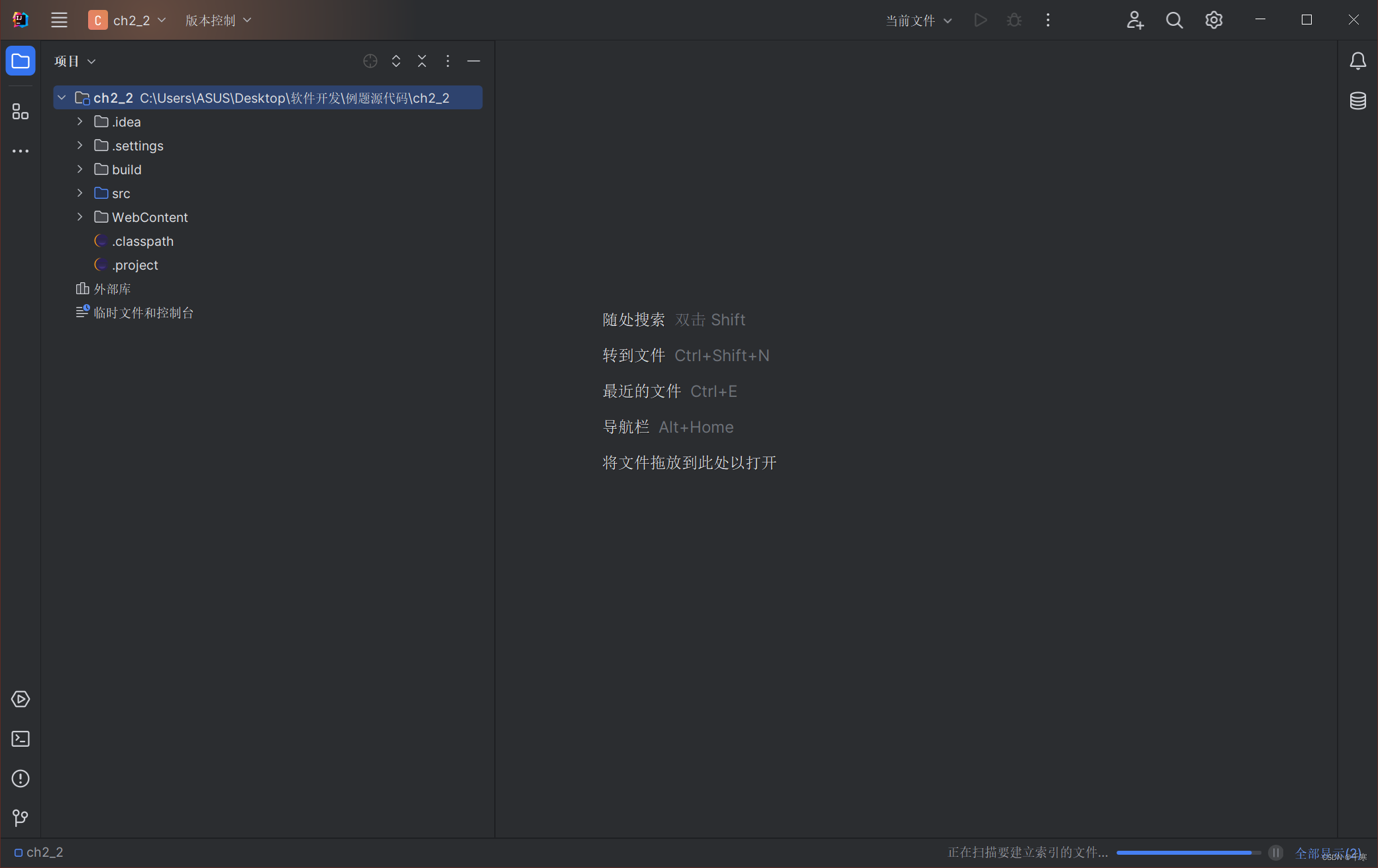Click the Search Everywhere magnifier icon

[x=1174, y=21]
